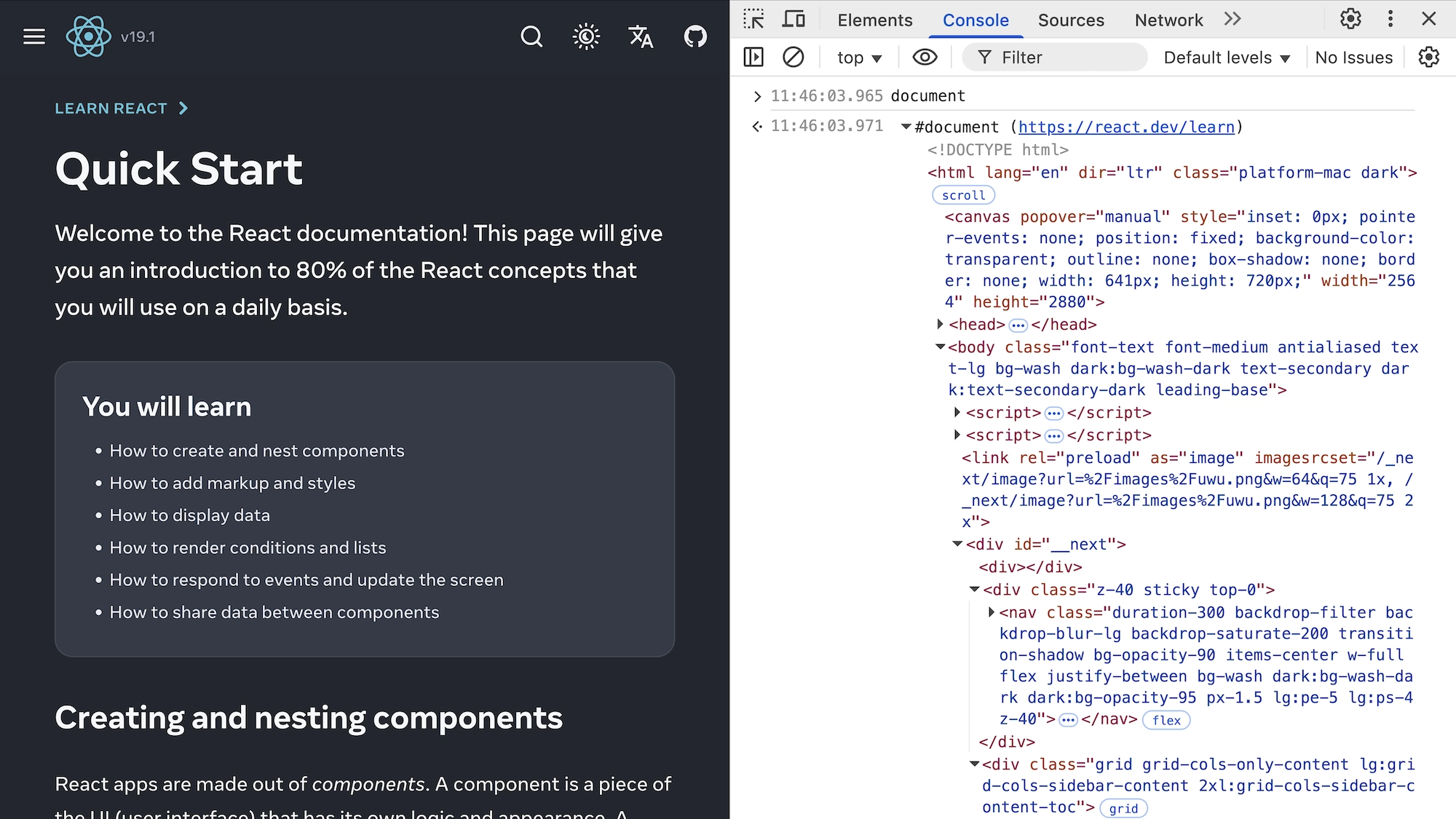1456x819 pixels.
Task: Open the top context dropdown
Action: pos(859,58)
